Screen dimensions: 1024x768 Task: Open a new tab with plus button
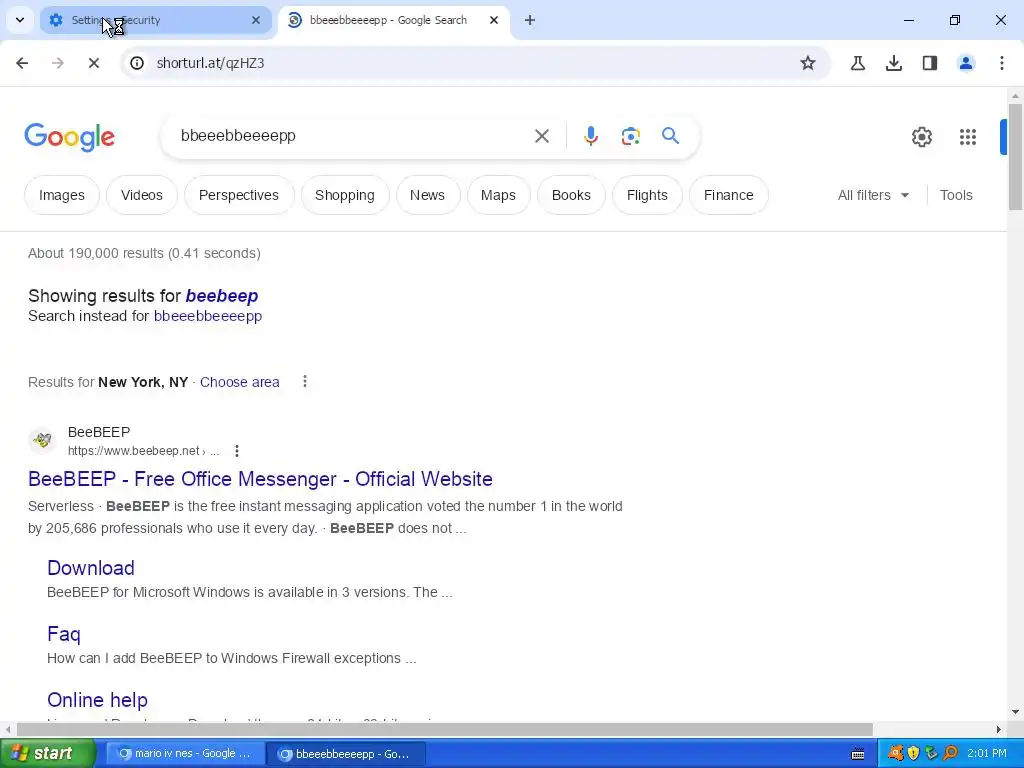530,20
